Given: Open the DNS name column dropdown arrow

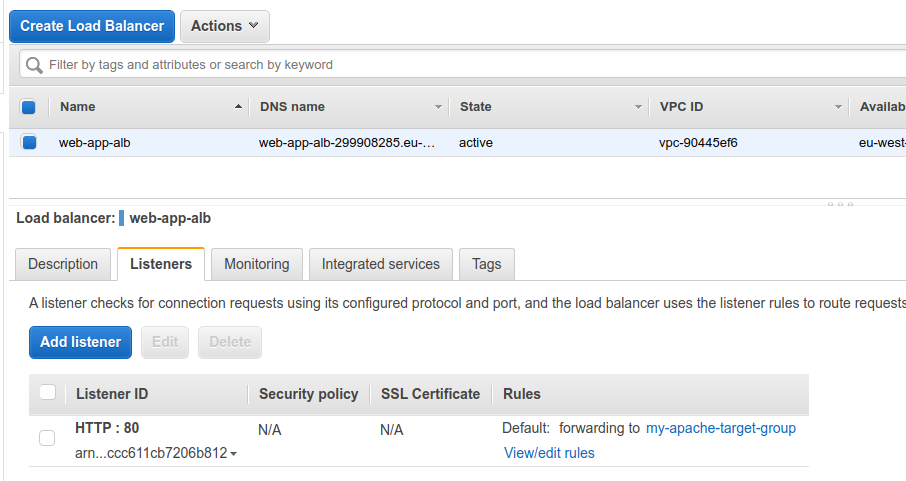Looking at the screenshot, I should point(438,107).
